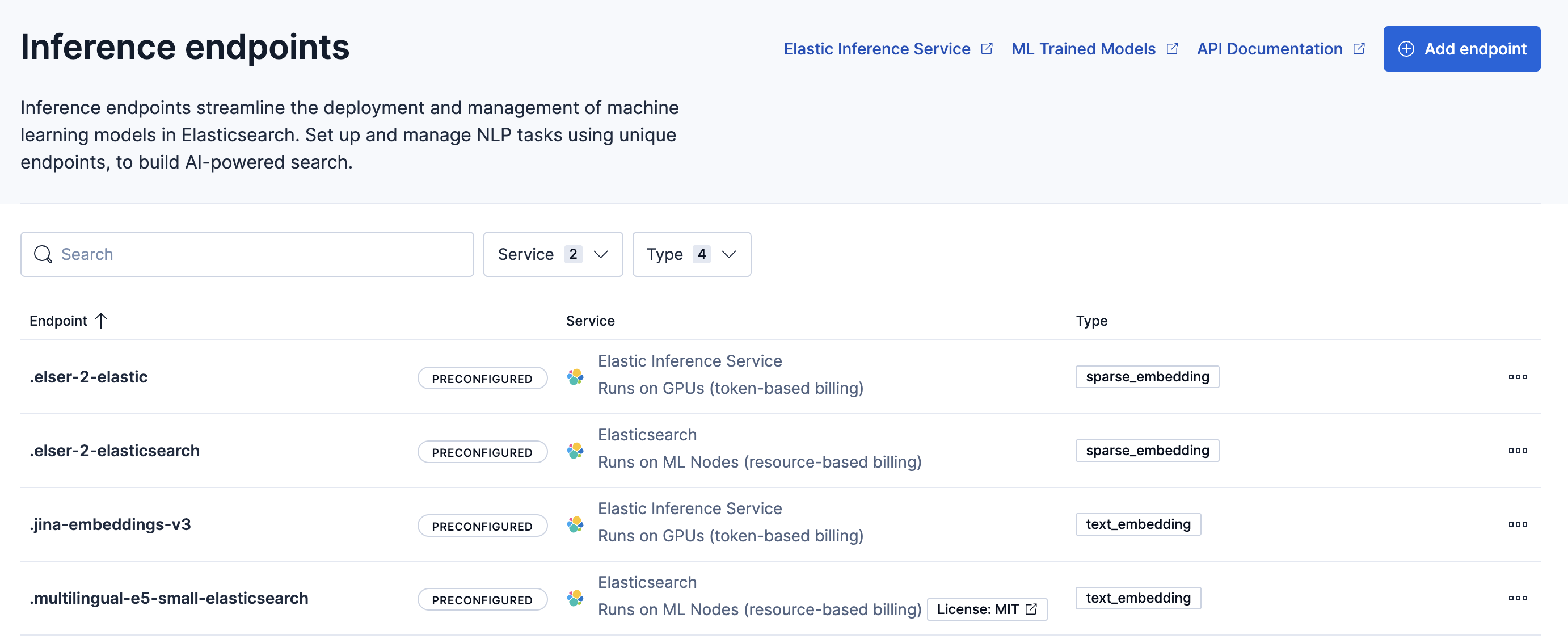Screen dimensions: 1568x639
Task: Open the API Documentation link
Action: pos(1281,49)
